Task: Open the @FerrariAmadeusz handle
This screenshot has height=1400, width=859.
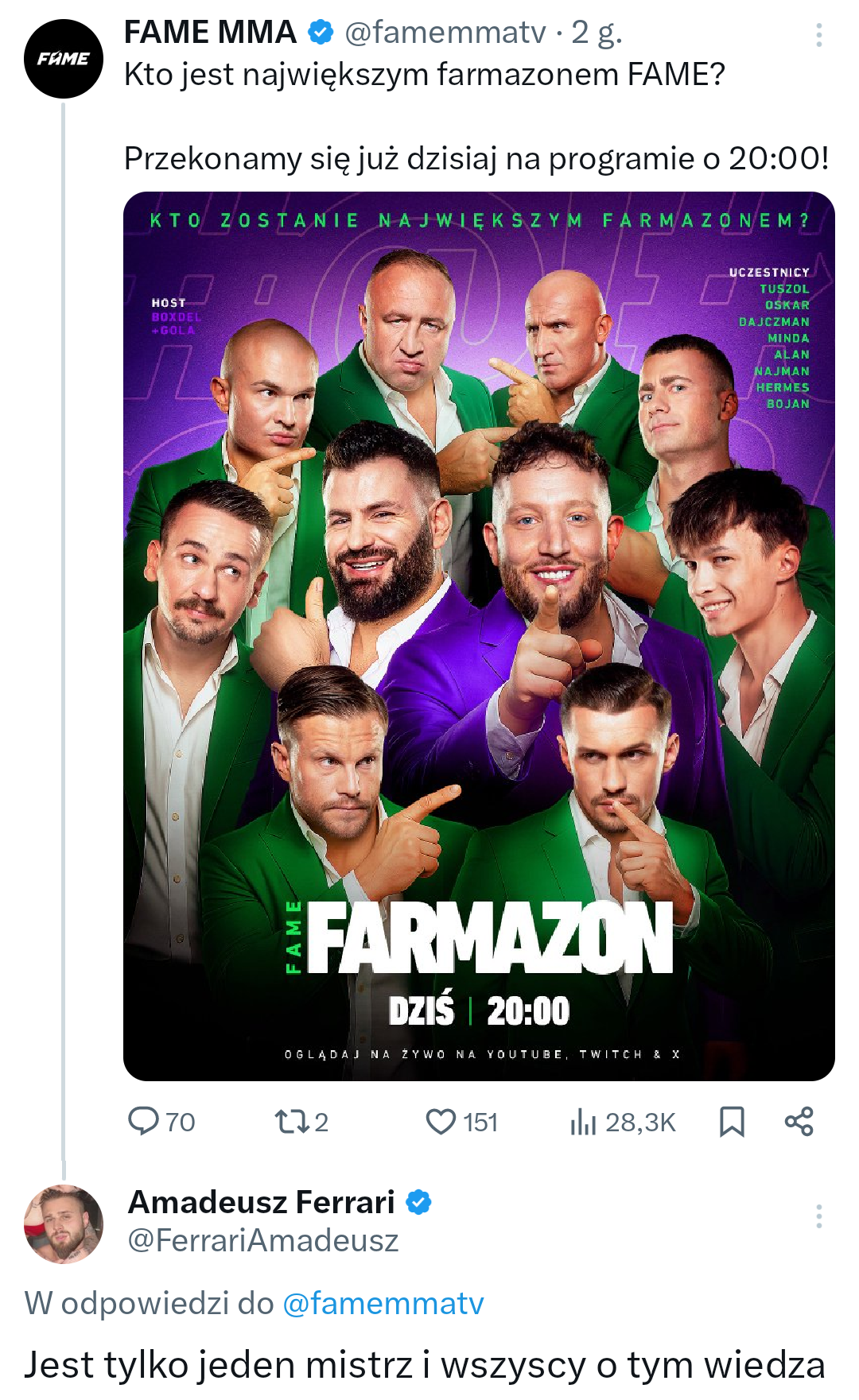Action: tap(263, 1240)
